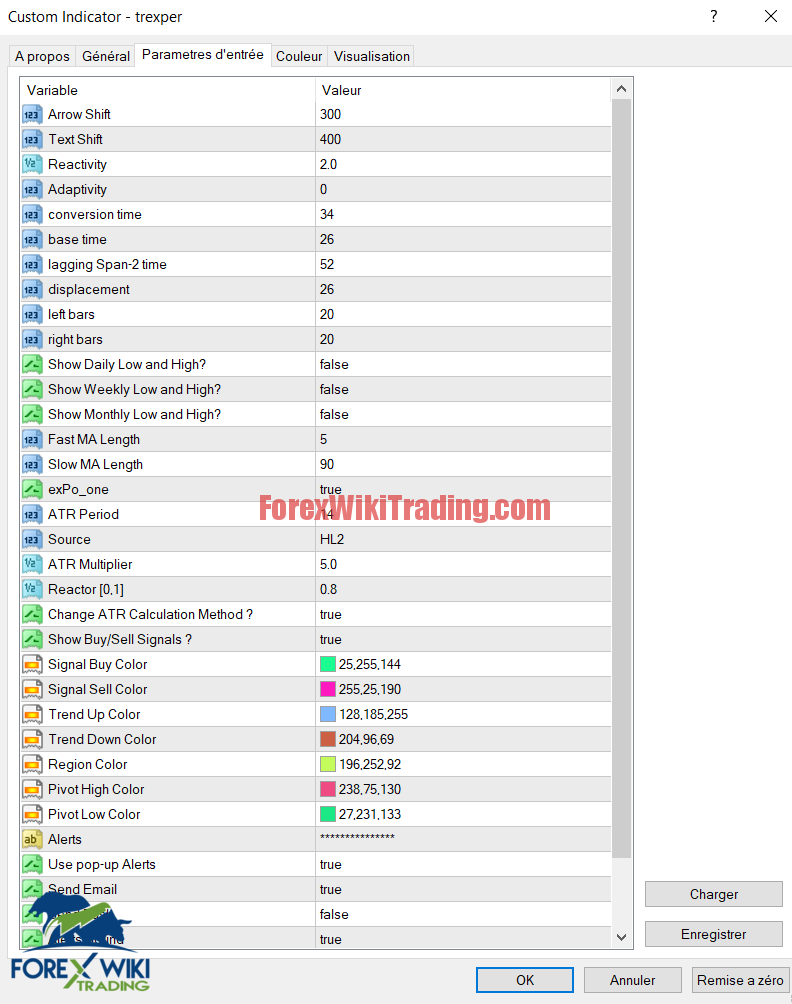Click the icon beside Slow MA Length
792x1004 pixels.
point(32,464)
